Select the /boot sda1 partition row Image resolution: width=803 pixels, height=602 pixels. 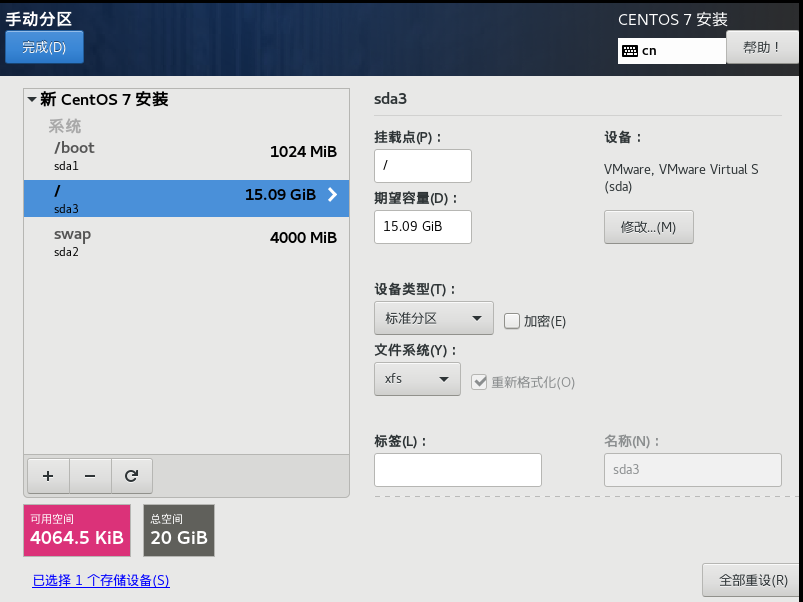tap(186, 156)
